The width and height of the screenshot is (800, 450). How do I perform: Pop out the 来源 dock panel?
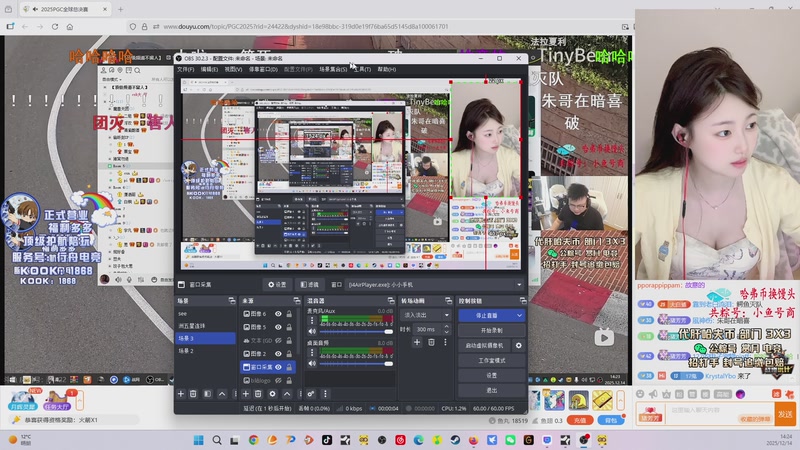pyautogui.click(x=296, y=301)
